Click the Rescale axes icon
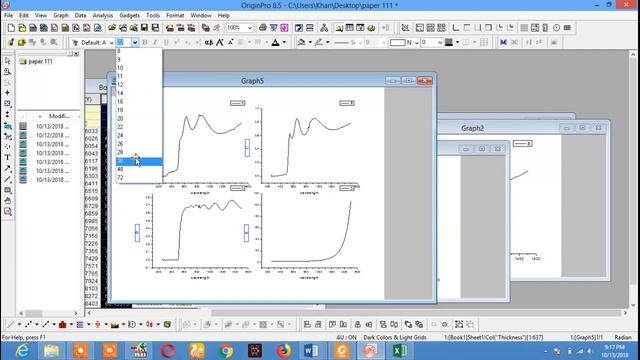640x360 pixels. tap(405, 28)
